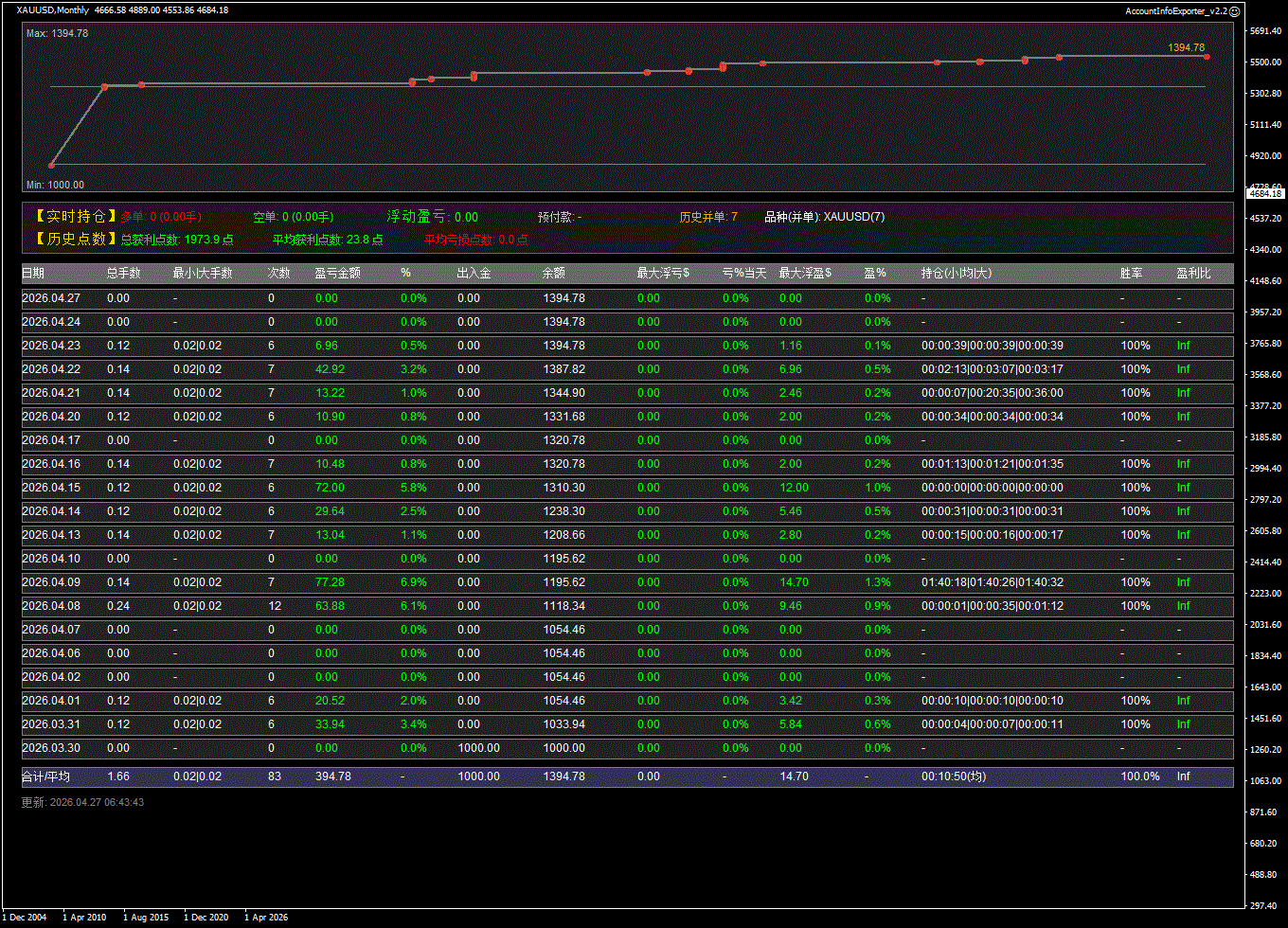Screen dimensions: 1288x928
Task: Click the starting equity point at Min 1000.00
Action: (51, 166)
